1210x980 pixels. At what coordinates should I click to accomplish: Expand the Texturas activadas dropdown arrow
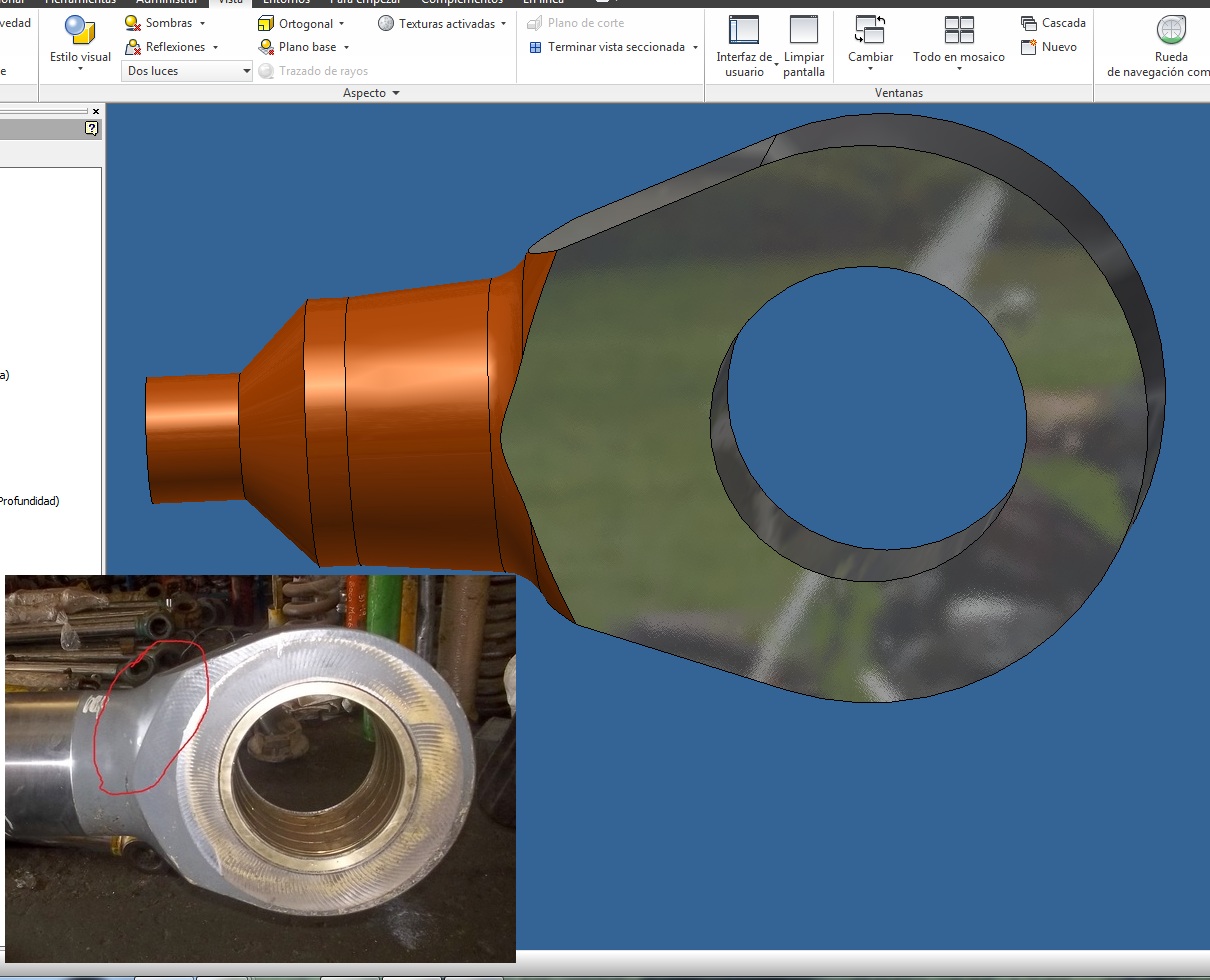pos(503,23)
